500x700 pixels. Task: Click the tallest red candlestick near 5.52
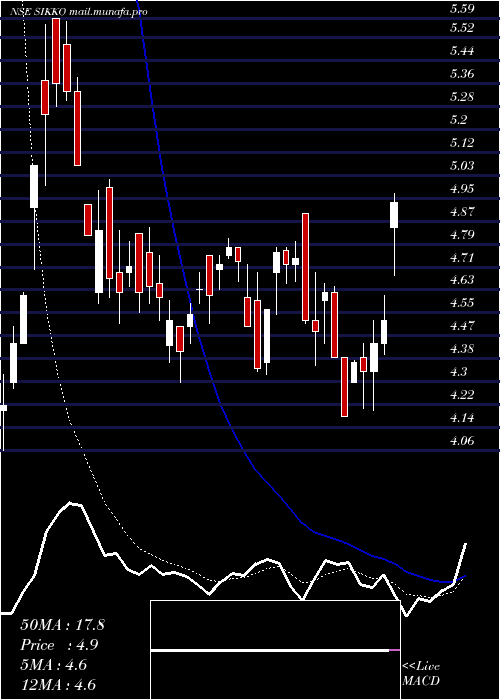point(56,51)
